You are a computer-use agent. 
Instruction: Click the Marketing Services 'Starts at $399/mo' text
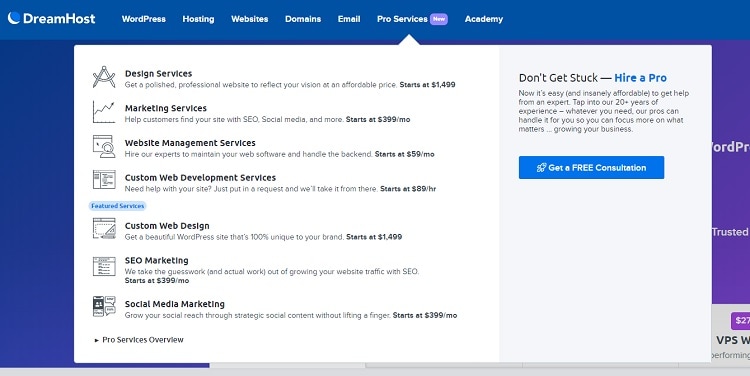pos(378,119)
